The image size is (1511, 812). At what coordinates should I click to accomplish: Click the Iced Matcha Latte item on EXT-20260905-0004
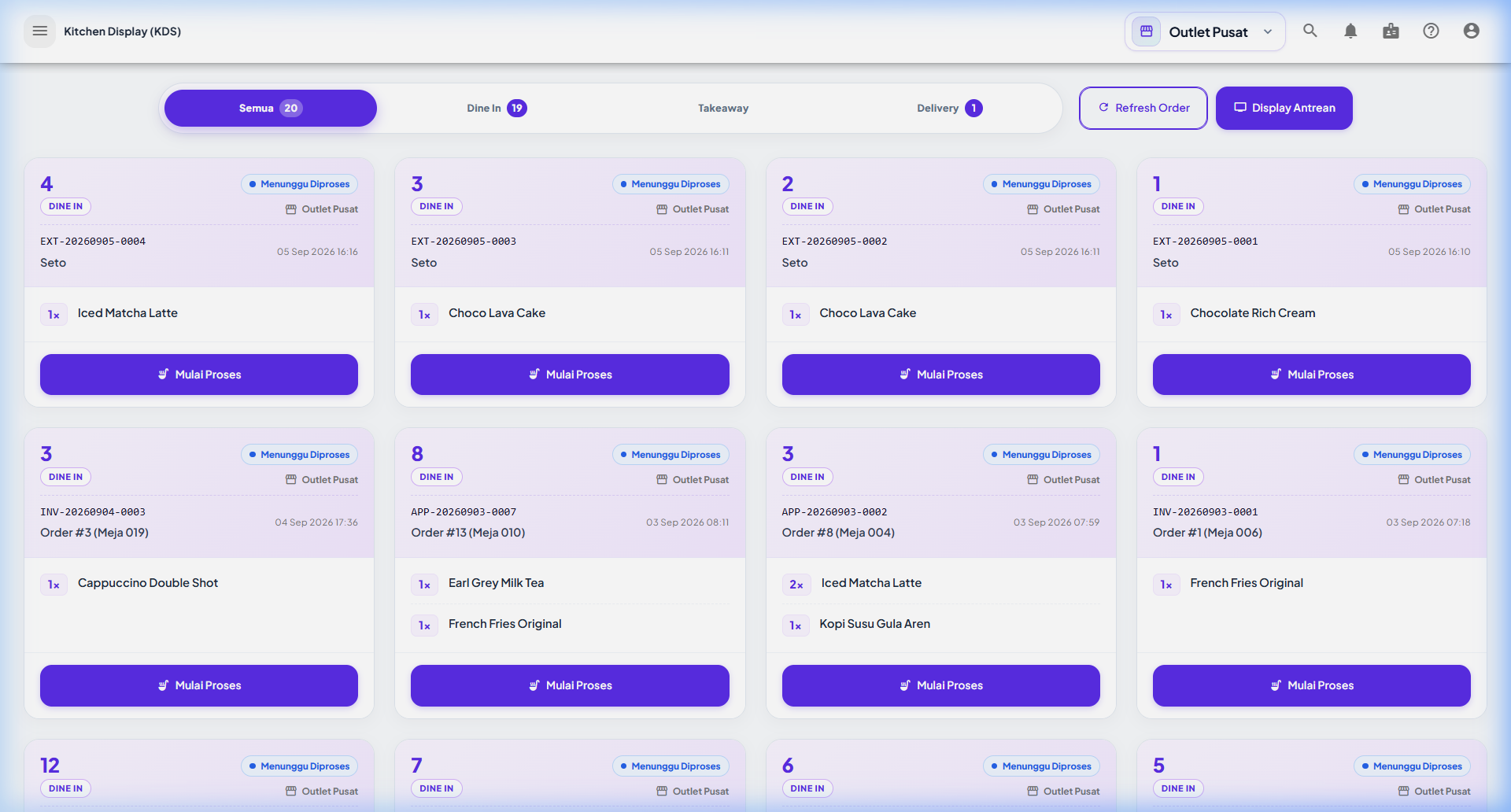click(x=127, y=313)
